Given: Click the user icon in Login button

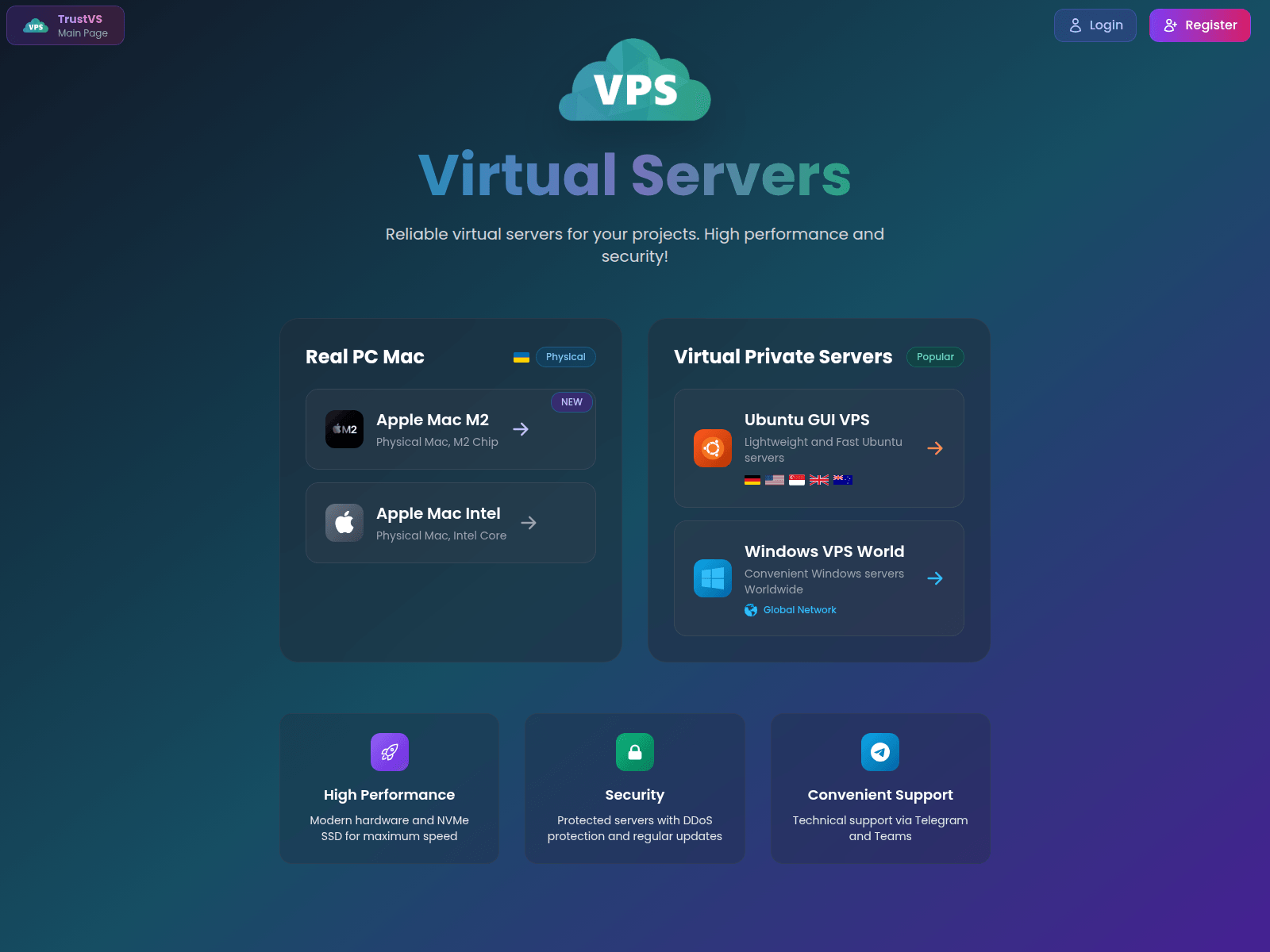Looking at the screenshot, I should point(1076,25).
